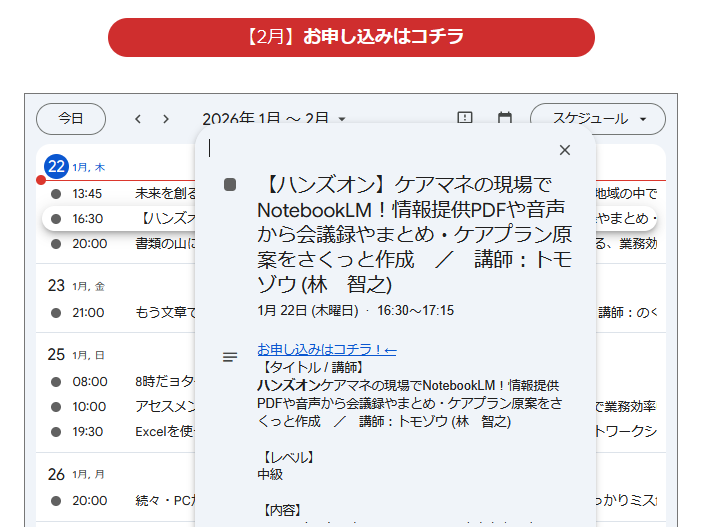Viewport: 725px width, 527px height.
Task: Click the calendar print icon in toolbar
Action: [465, 118]
